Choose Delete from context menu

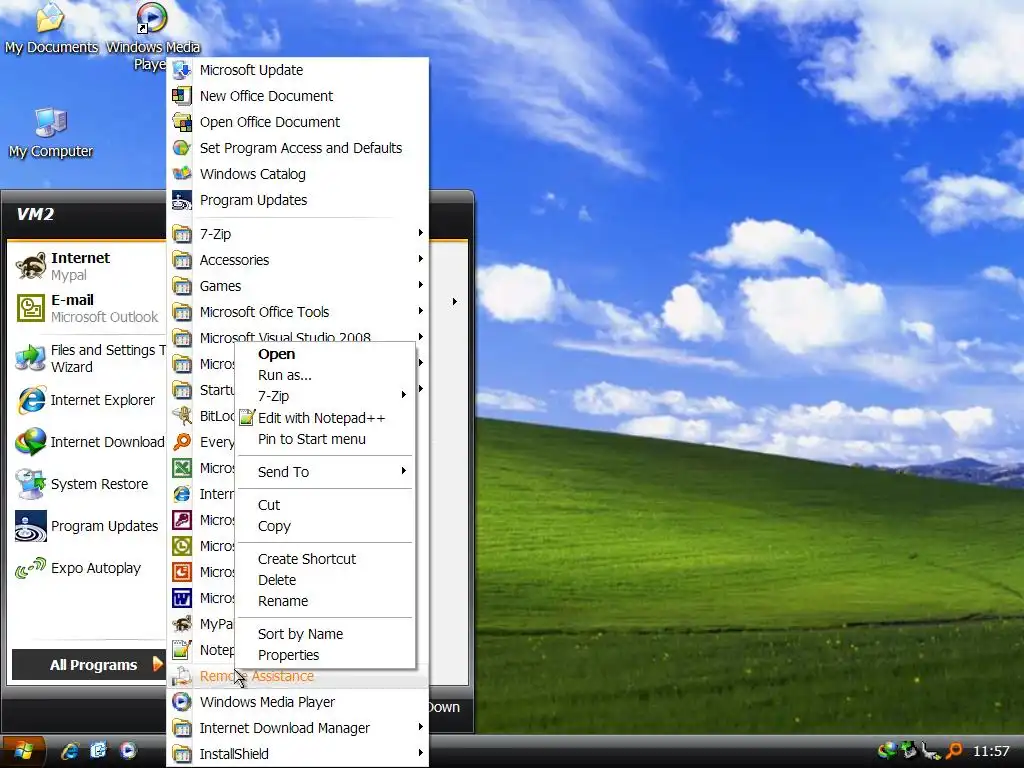click(x=325, y=581)
